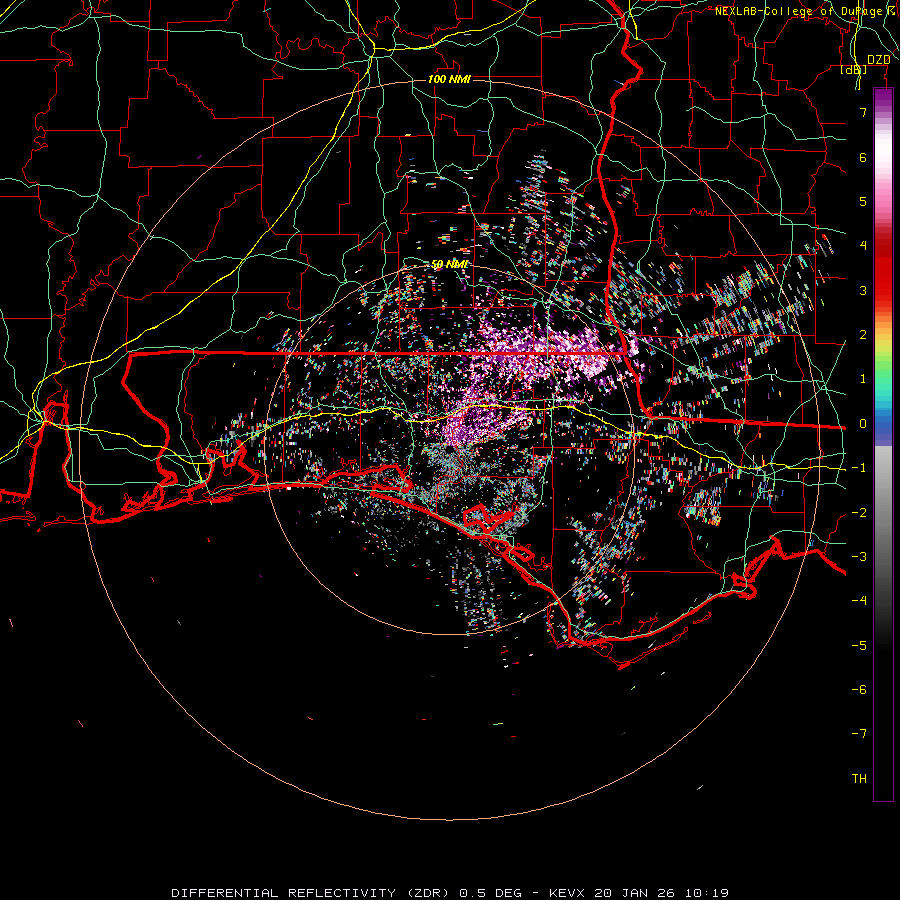Click the "100 NMI" range ring label
The height and width of the screenshot is (900, 900).
[x=449, y=79]
